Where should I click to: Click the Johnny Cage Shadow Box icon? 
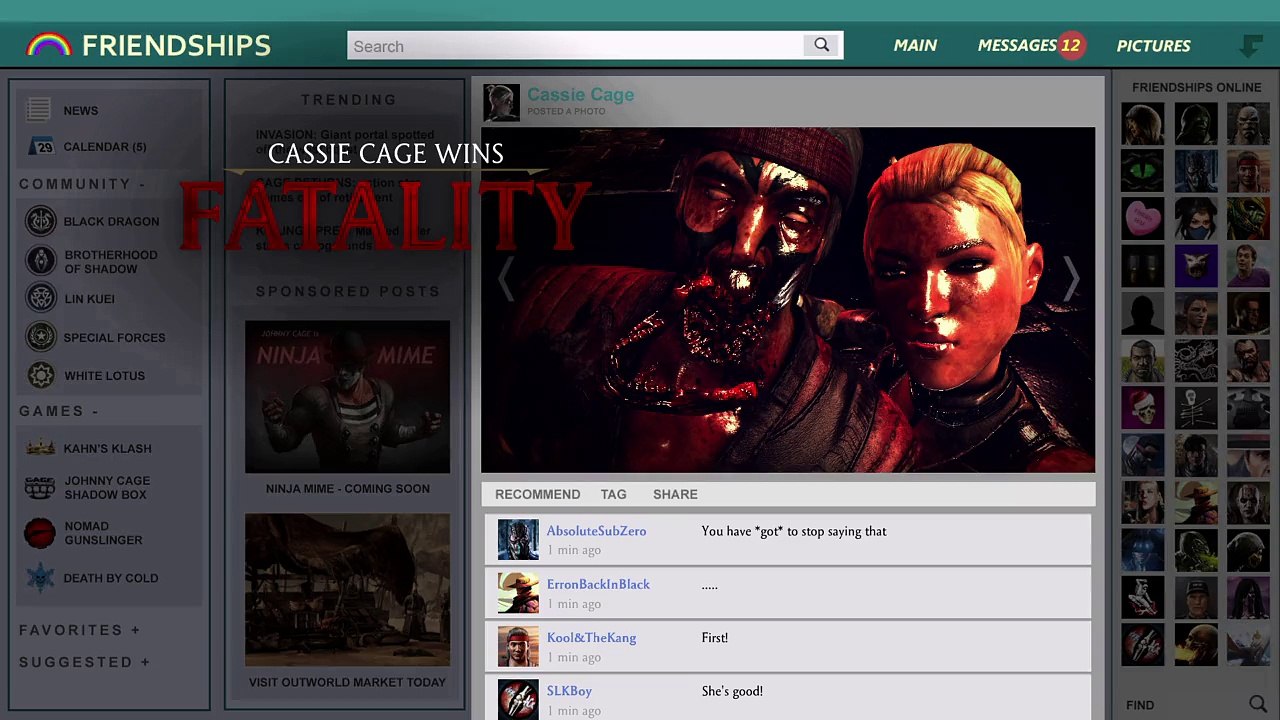click(x=40, y=487)
